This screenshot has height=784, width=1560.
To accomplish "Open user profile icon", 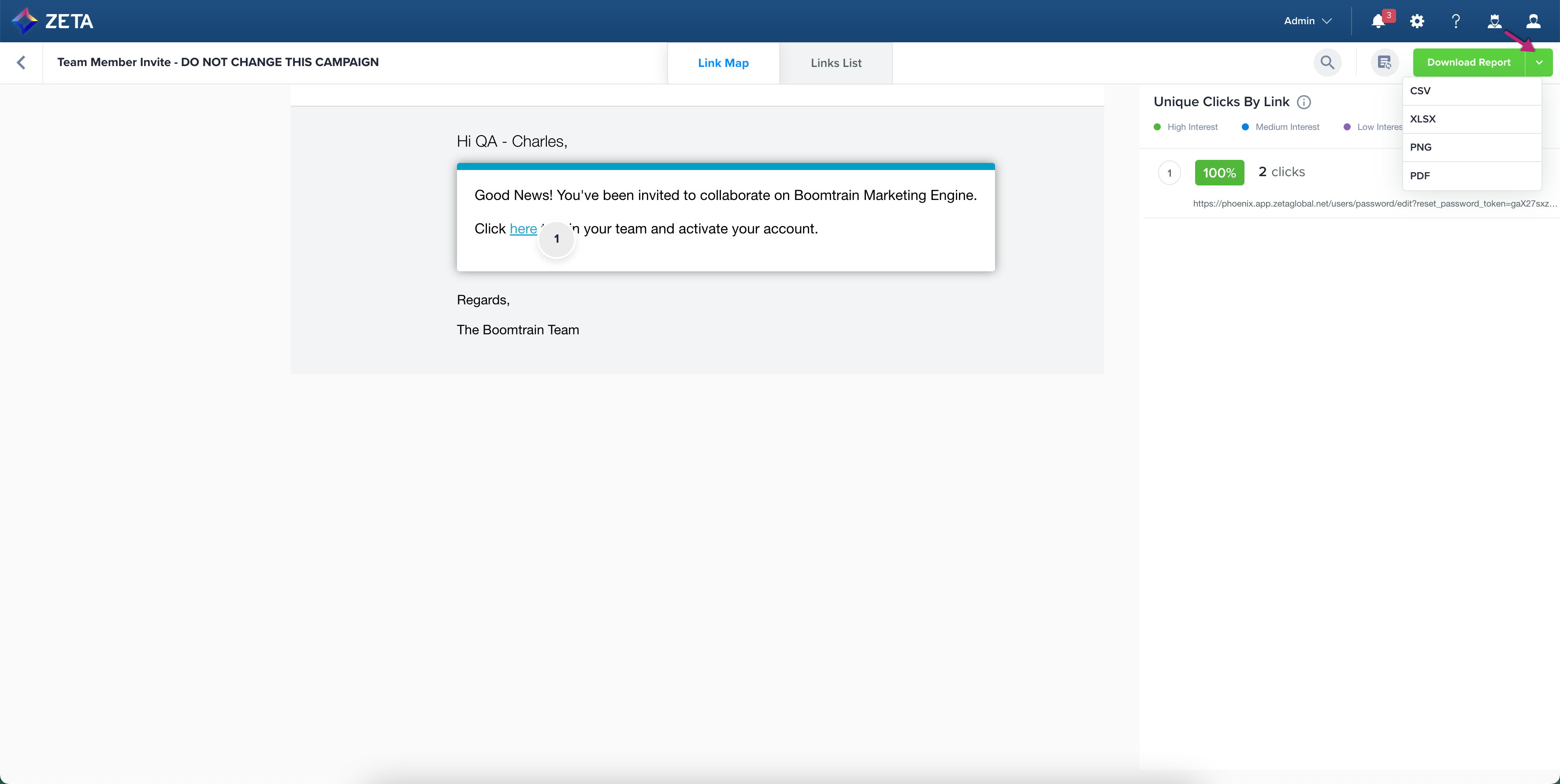I will pyautogui.click(x=1533, y=21).
